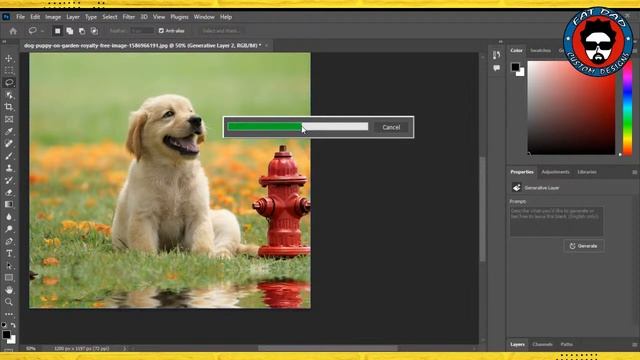
Task: Switch to the Channels tab
Action: tap(542, 344)
